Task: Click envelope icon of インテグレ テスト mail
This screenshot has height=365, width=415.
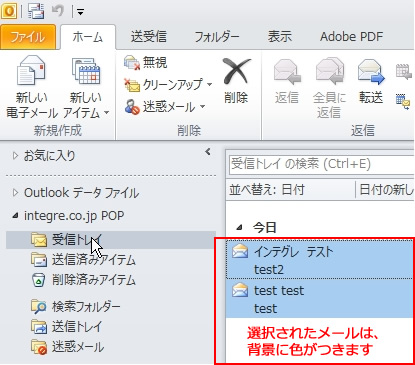Action: point(240,251)
